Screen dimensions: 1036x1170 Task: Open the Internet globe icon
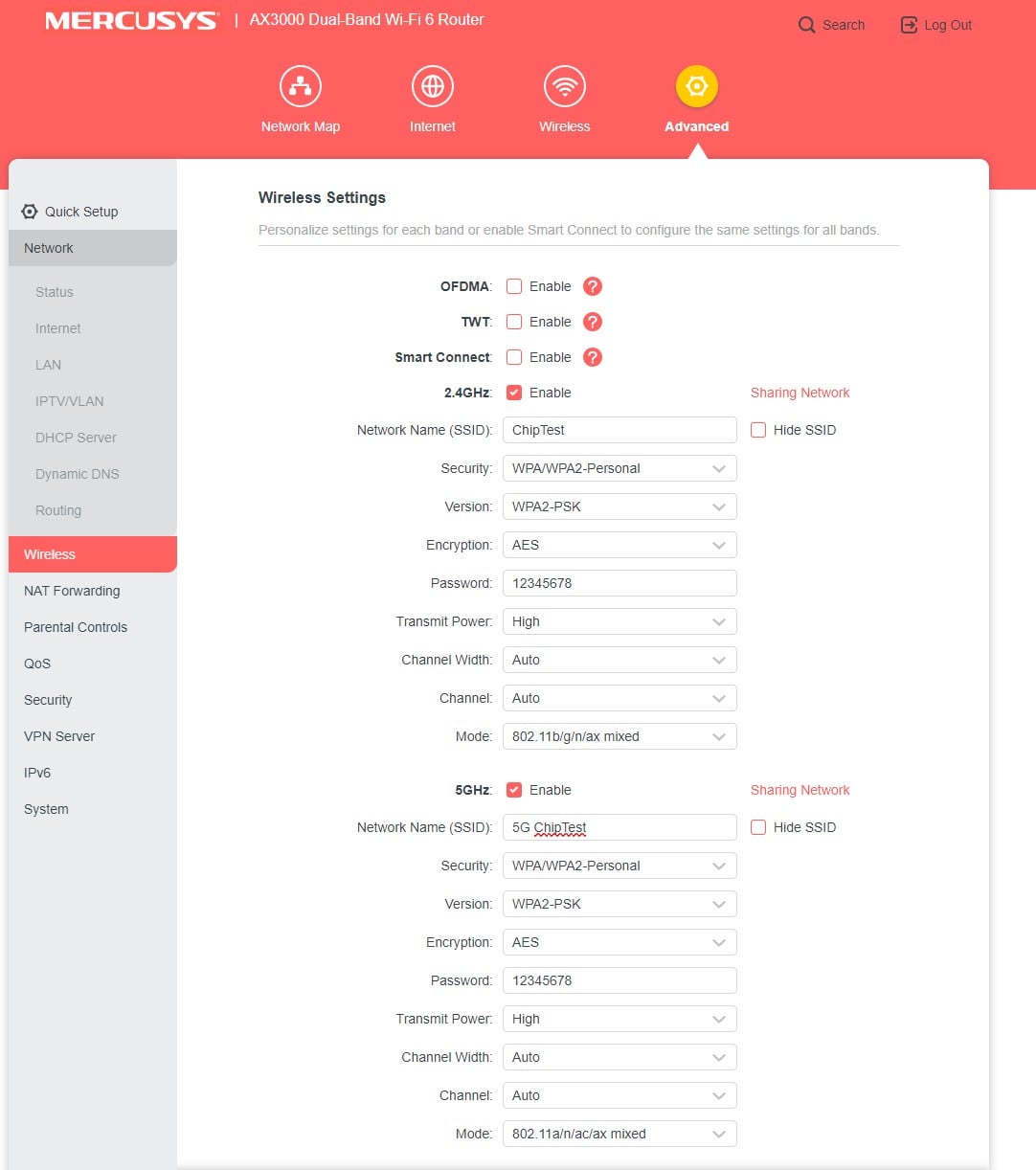pos(433,86)
